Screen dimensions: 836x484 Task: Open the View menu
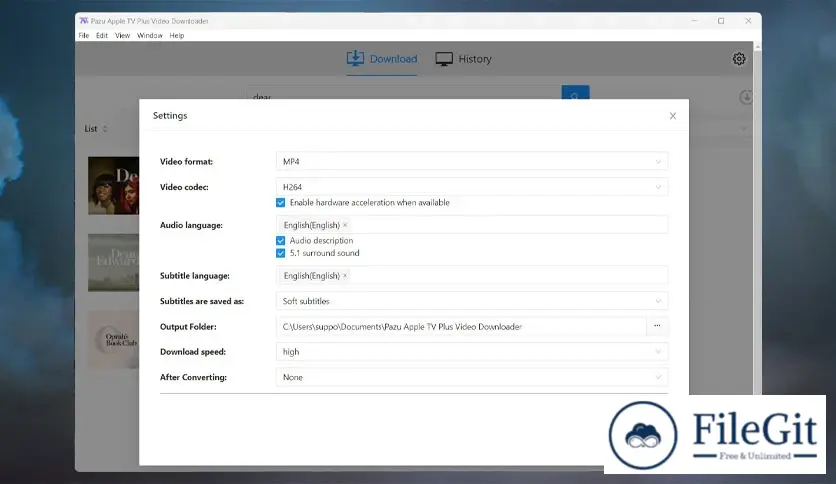tap(122, 36)
